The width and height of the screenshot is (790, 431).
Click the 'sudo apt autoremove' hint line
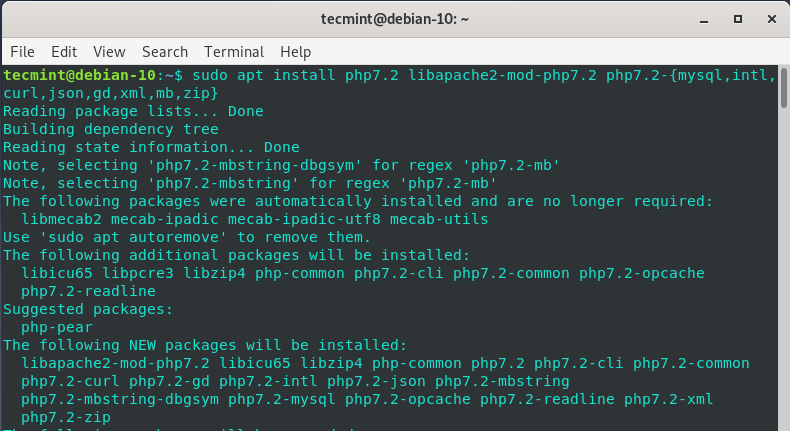[187, 237]
